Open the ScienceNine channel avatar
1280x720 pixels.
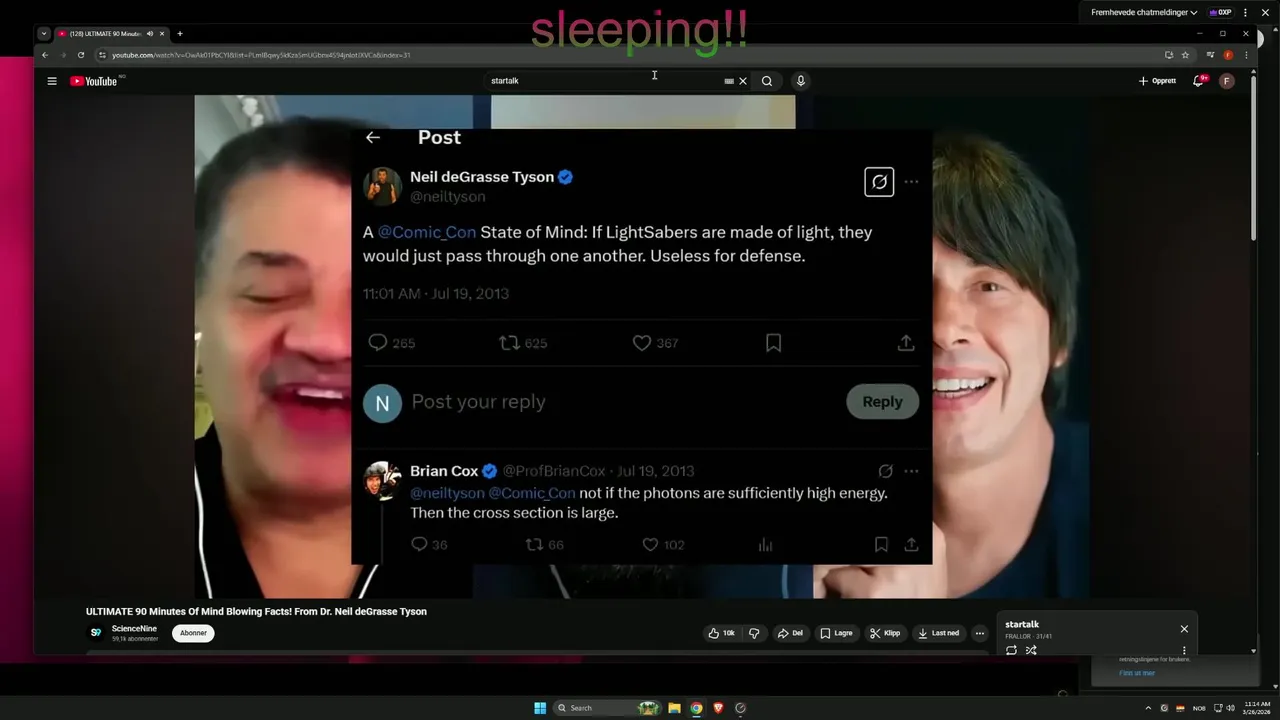pyautogui.click(x=96, y=633)
